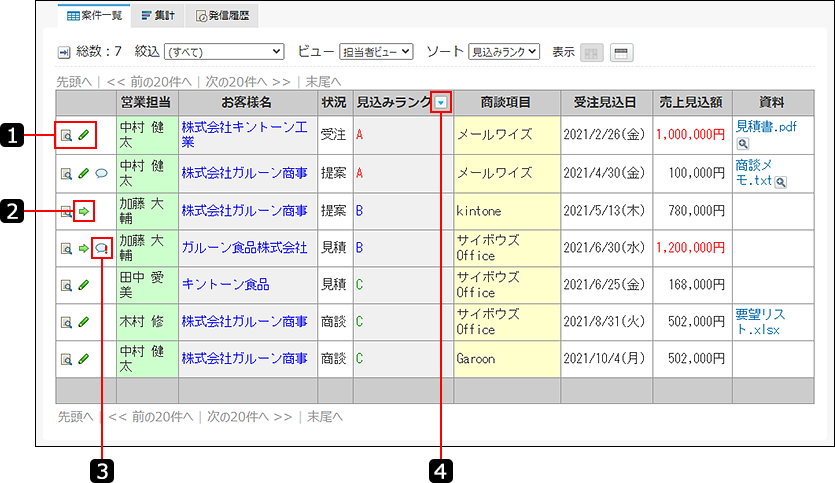Click 田中 愛美 sales rep cell

click(148, 285)
